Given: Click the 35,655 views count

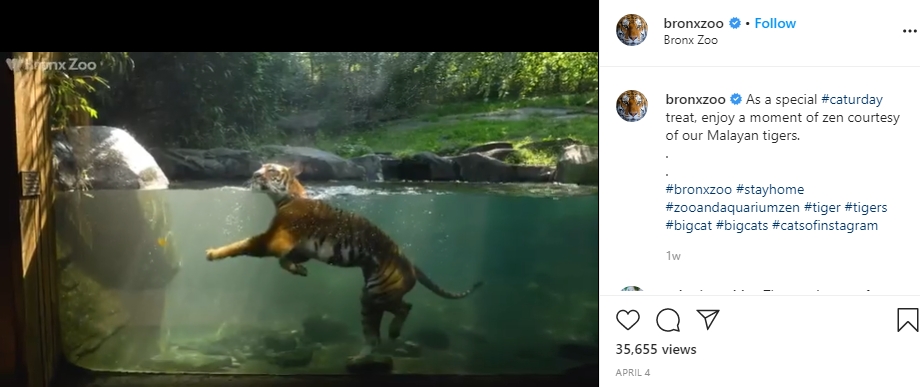Looking at the screenshot, I should [x=656, y=349].
